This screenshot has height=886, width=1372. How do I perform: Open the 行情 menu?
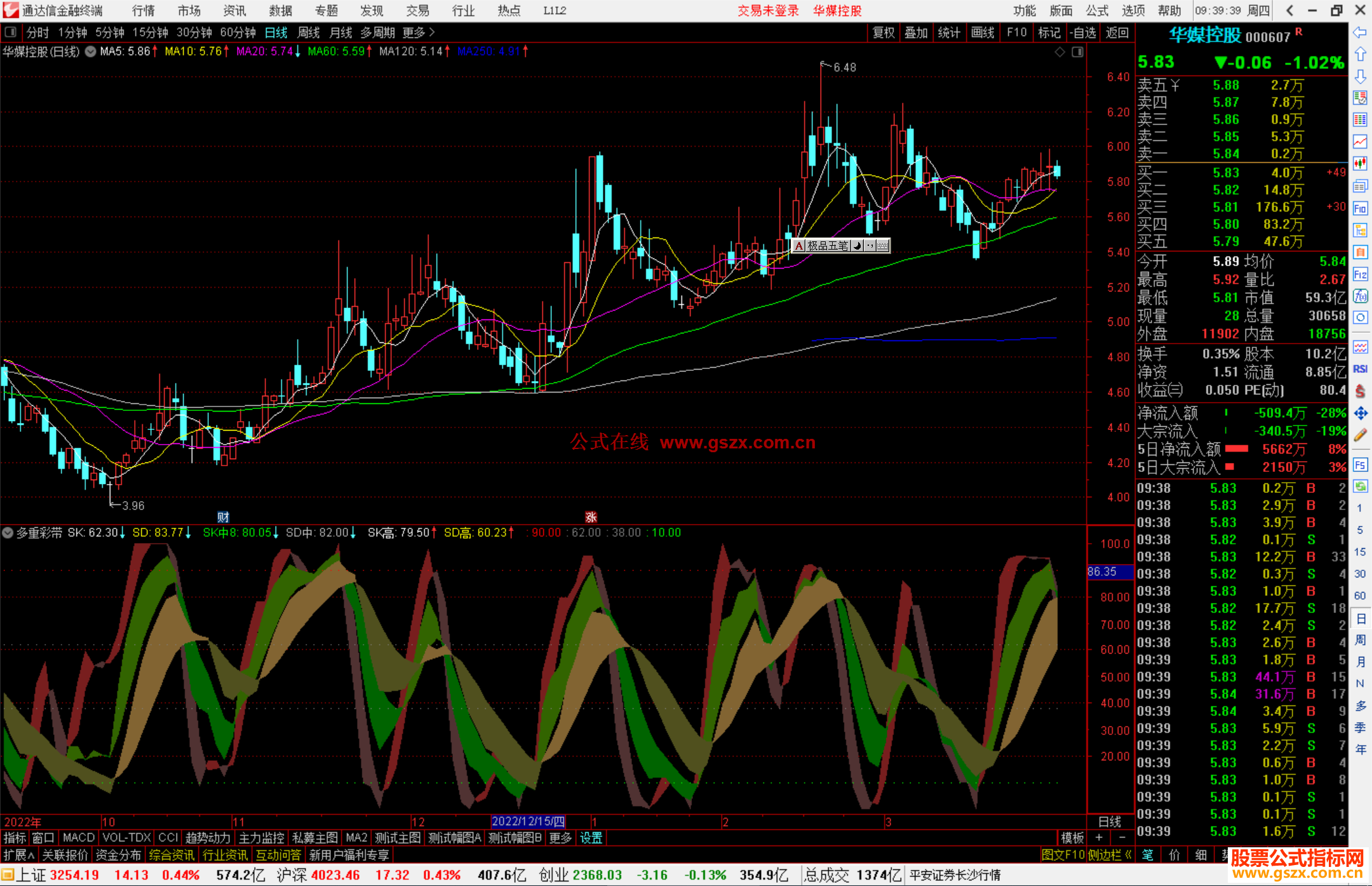click(x=143, y=11)
